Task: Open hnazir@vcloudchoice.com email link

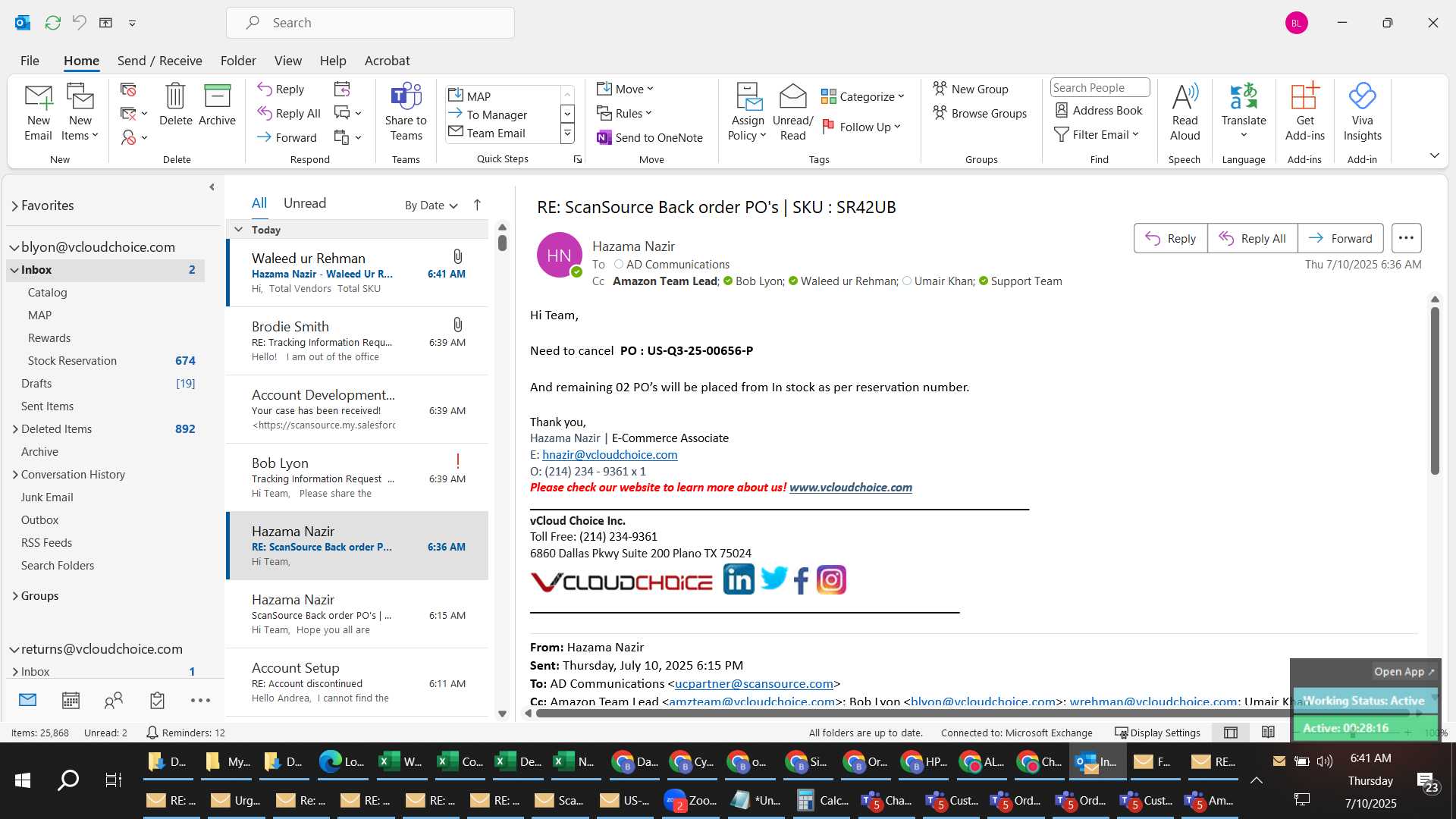Action: (610, 454)
